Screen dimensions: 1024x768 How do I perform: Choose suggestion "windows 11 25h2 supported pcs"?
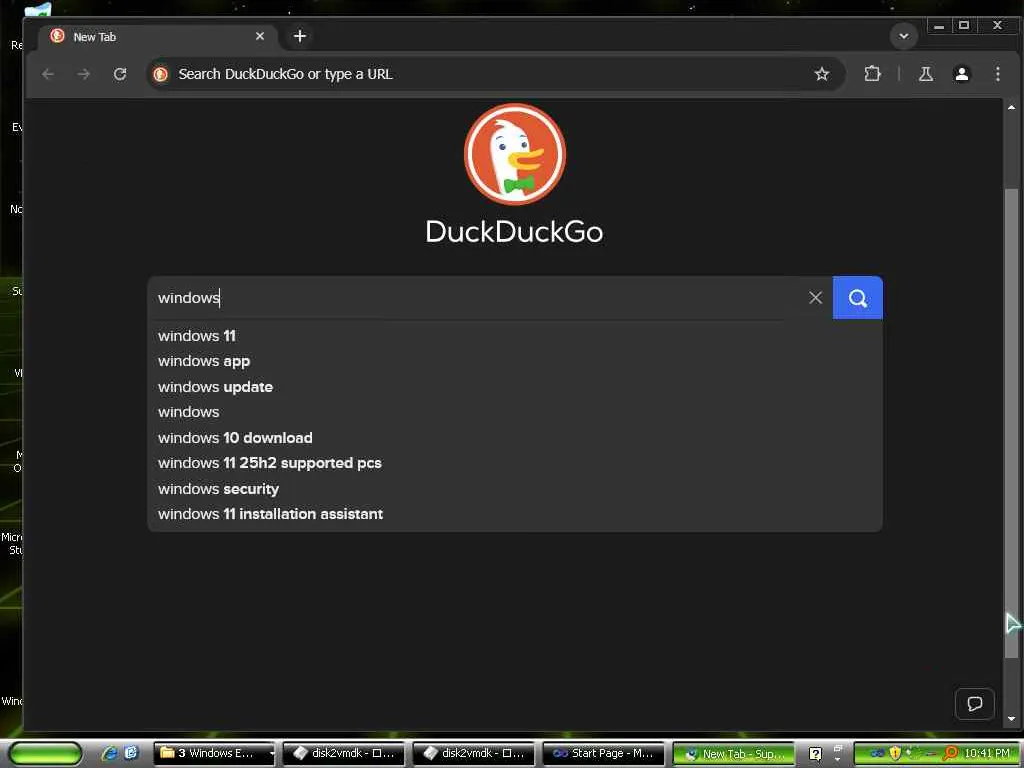point(515,463)
